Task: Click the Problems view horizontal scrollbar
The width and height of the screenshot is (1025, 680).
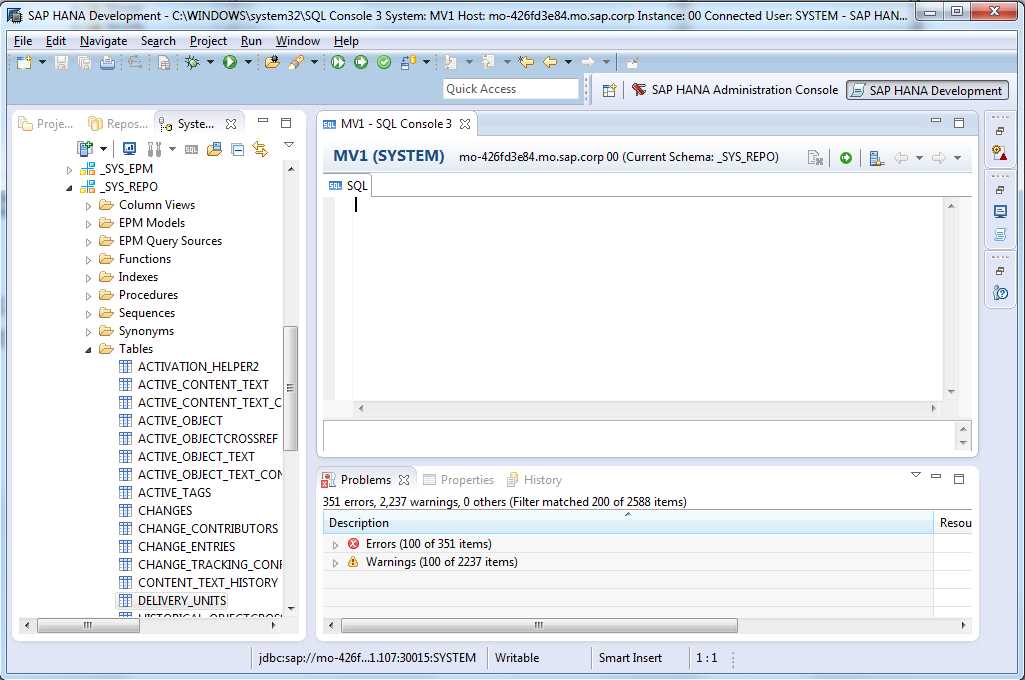Action: (539, 625)
